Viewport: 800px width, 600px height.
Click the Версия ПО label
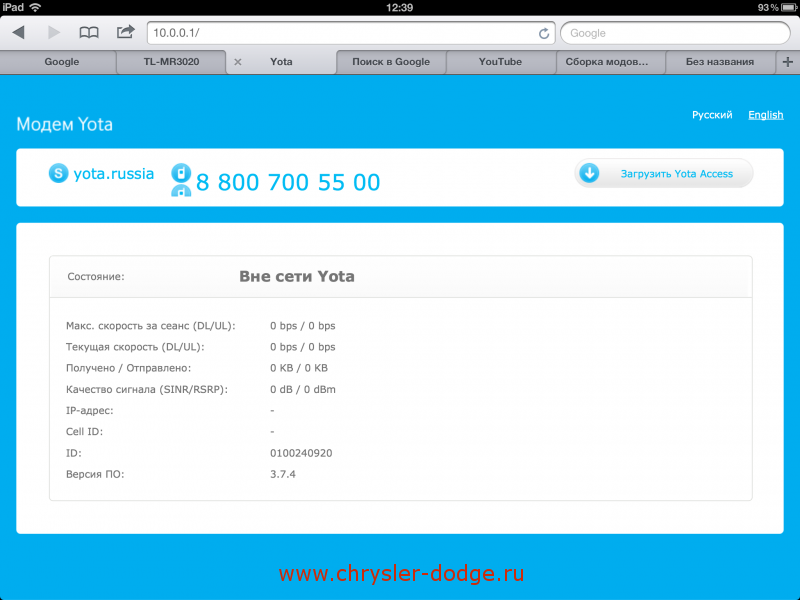tap(95, 474)
